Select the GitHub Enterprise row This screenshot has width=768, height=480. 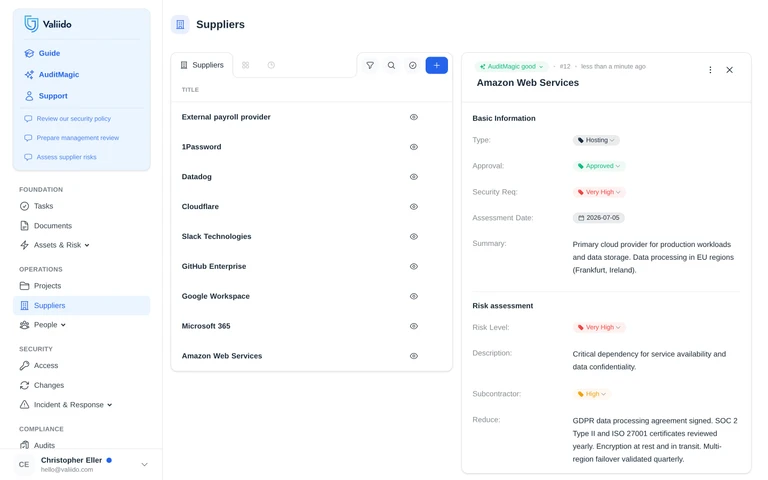pos(312,266)
